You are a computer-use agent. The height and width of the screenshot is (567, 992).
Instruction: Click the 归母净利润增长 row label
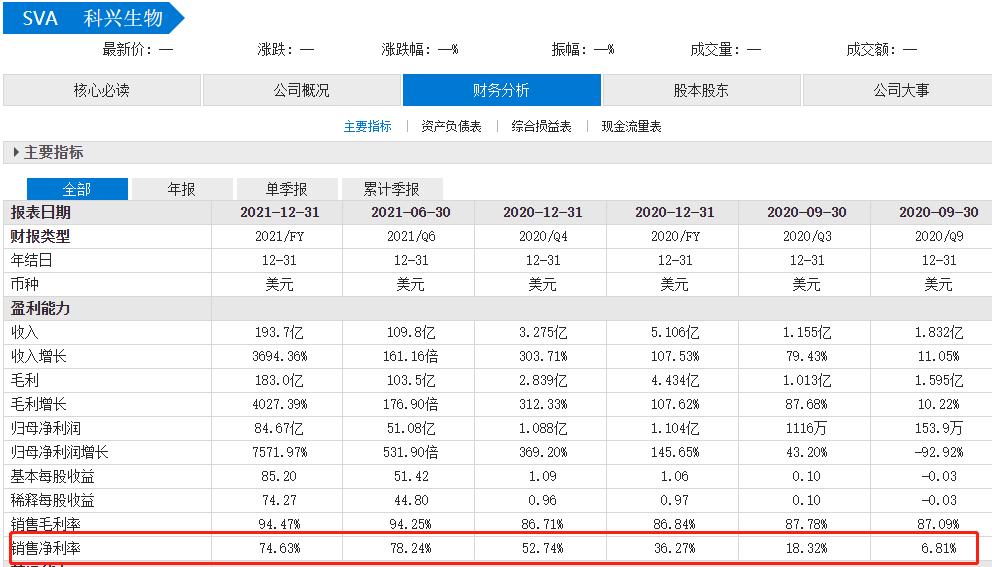click(x=60, y=452)
